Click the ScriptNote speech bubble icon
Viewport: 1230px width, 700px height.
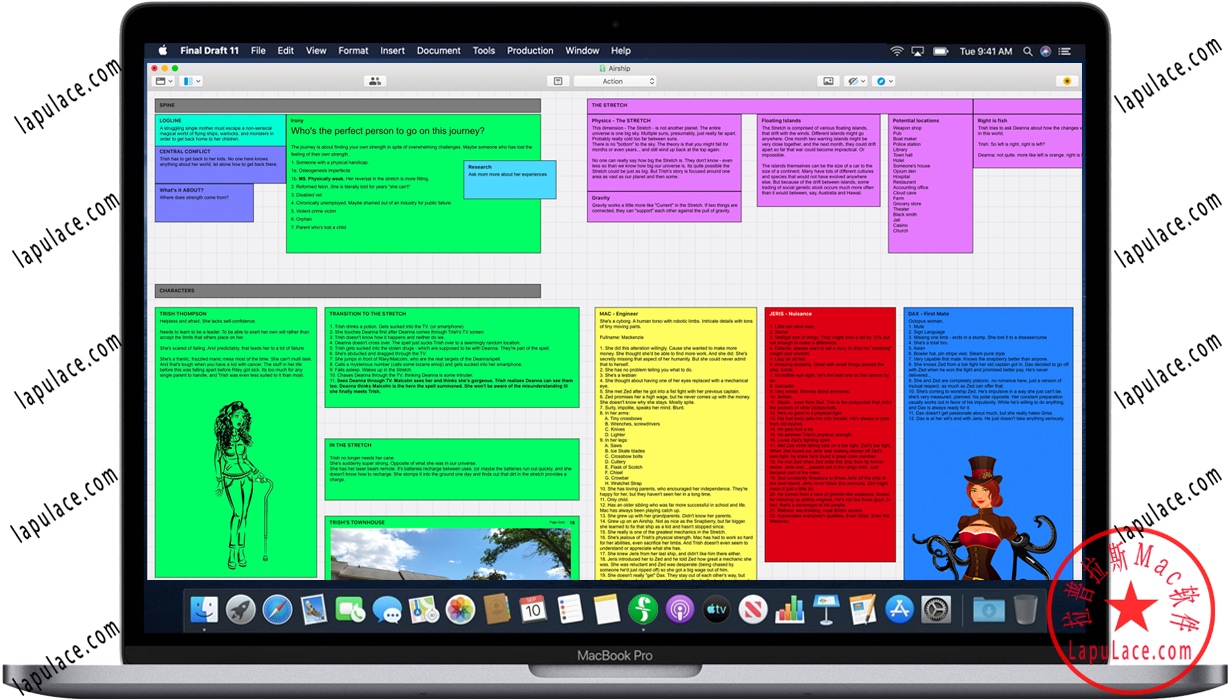[558, 81]
